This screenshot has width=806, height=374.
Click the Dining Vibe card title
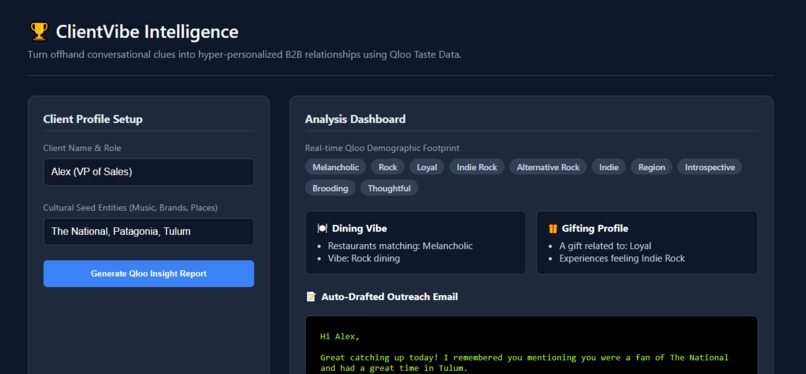pos(359,229)
